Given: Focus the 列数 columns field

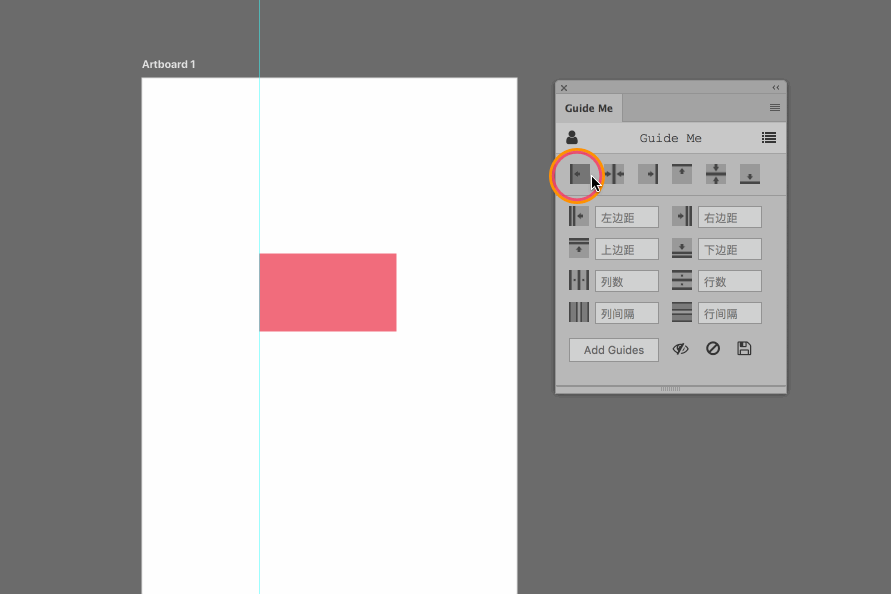Looking at the screenshot, I should pyautogui.click(x=627, y=281).
